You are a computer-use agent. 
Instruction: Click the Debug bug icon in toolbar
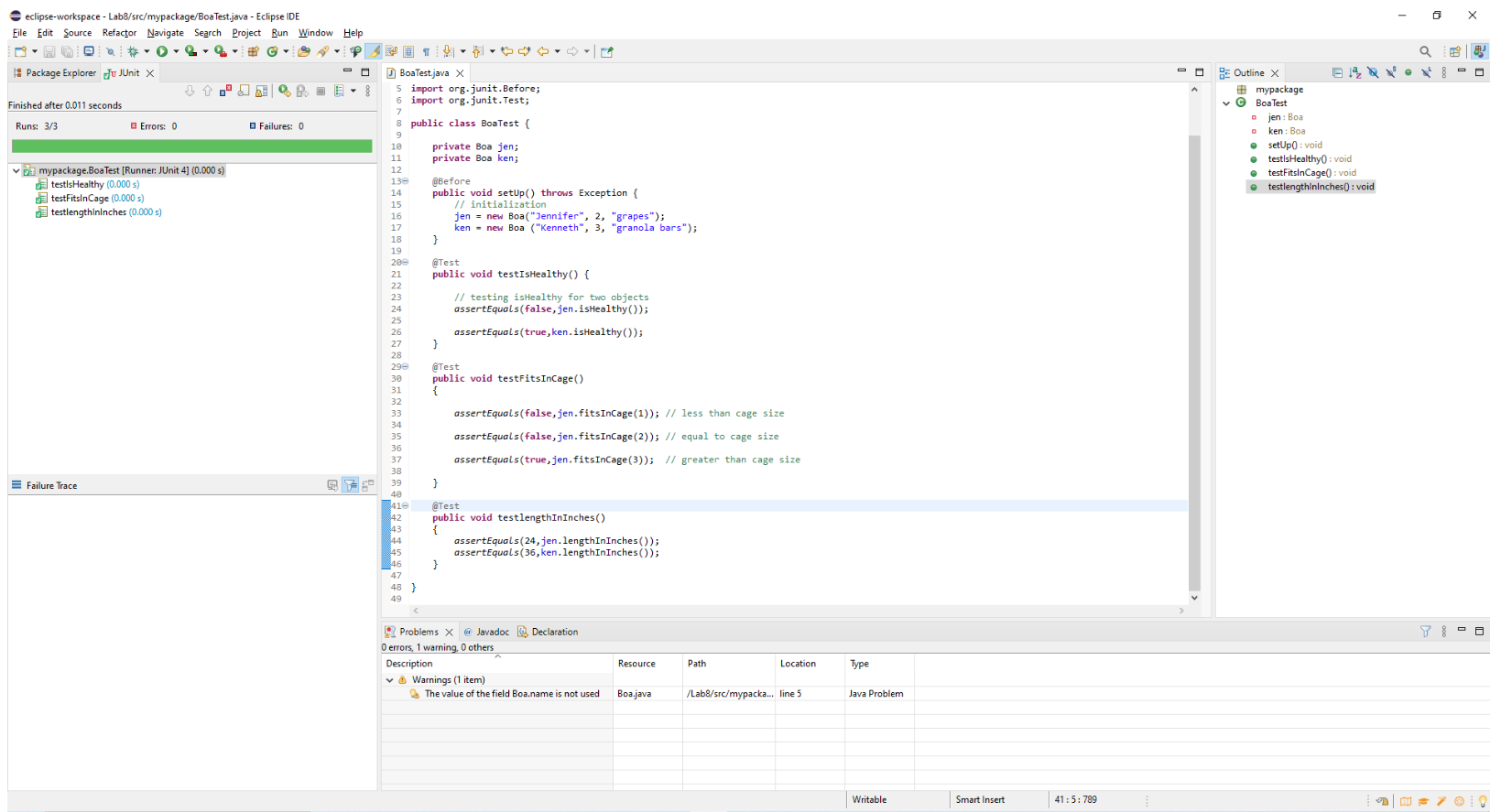(x=133, y=51)
